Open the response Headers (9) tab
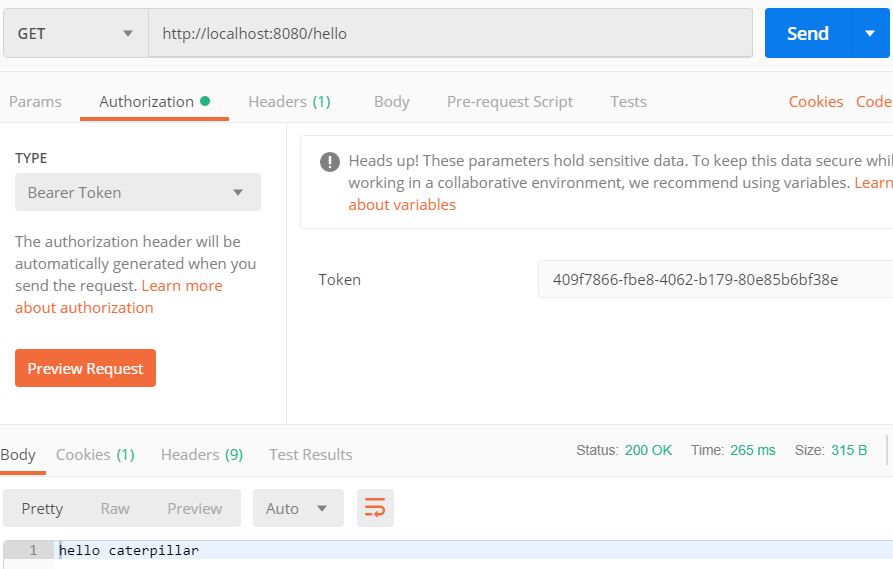 point(202,455)
